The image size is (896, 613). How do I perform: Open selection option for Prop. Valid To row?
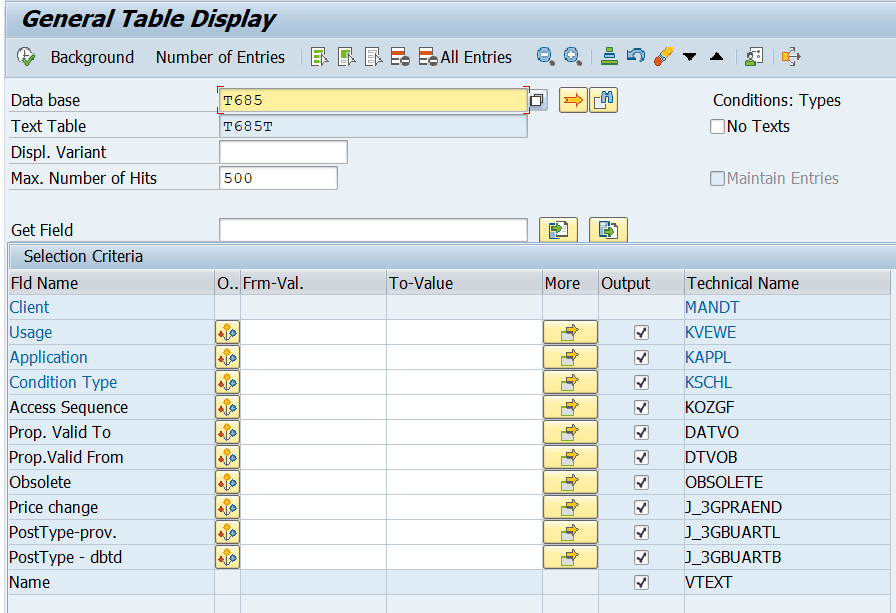tap(227, 432)
